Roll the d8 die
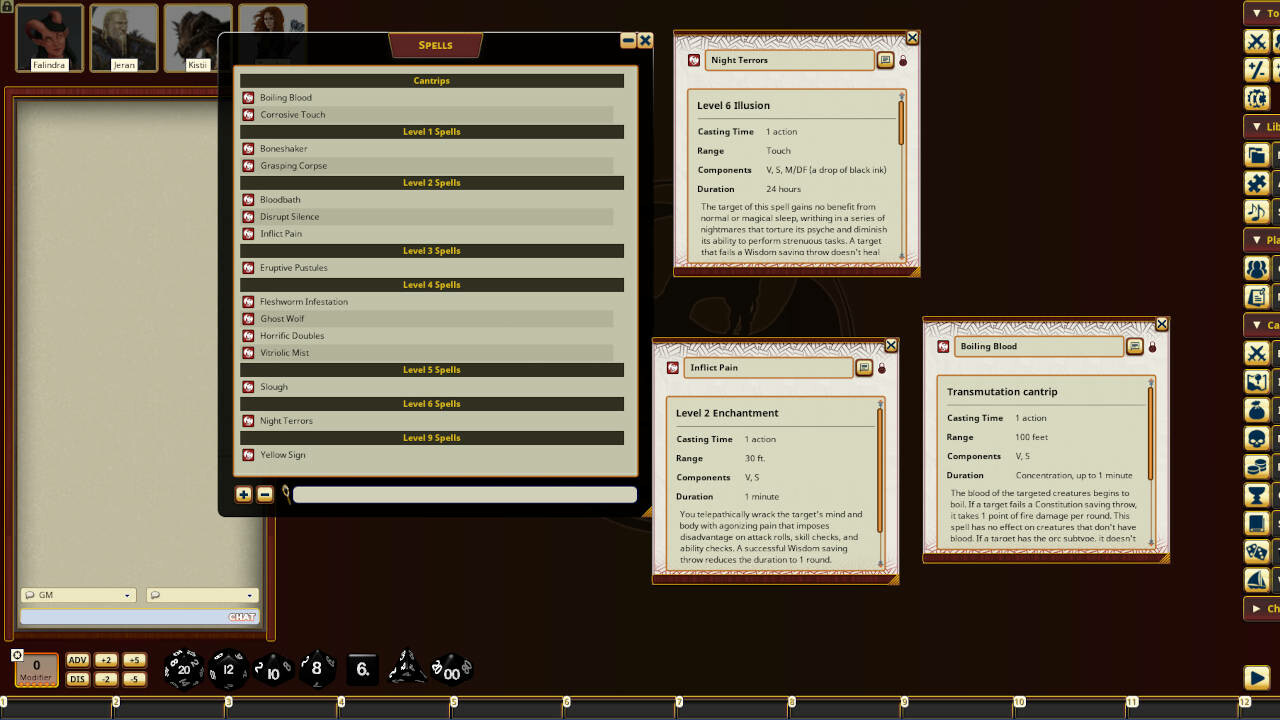Image resolution: width=1280 pixels, height=720 pixels. [x=318, y=668]
